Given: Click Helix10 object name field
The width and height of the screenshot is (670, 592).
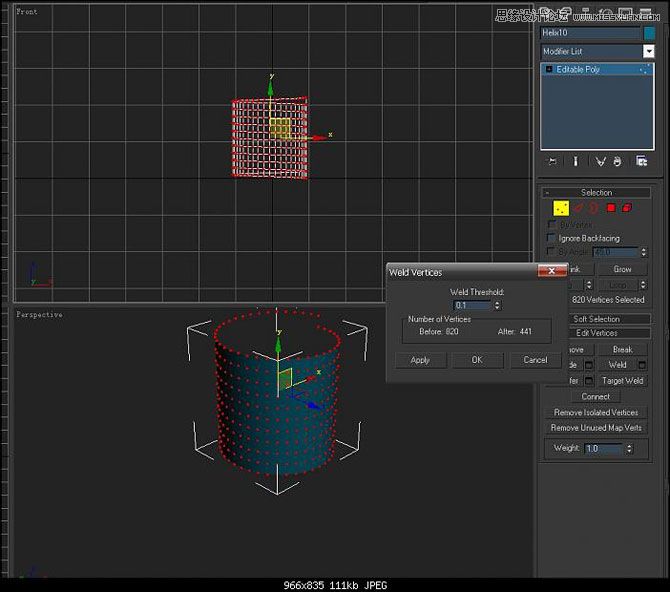Looking at the screenshot, I should pos(590,33).
